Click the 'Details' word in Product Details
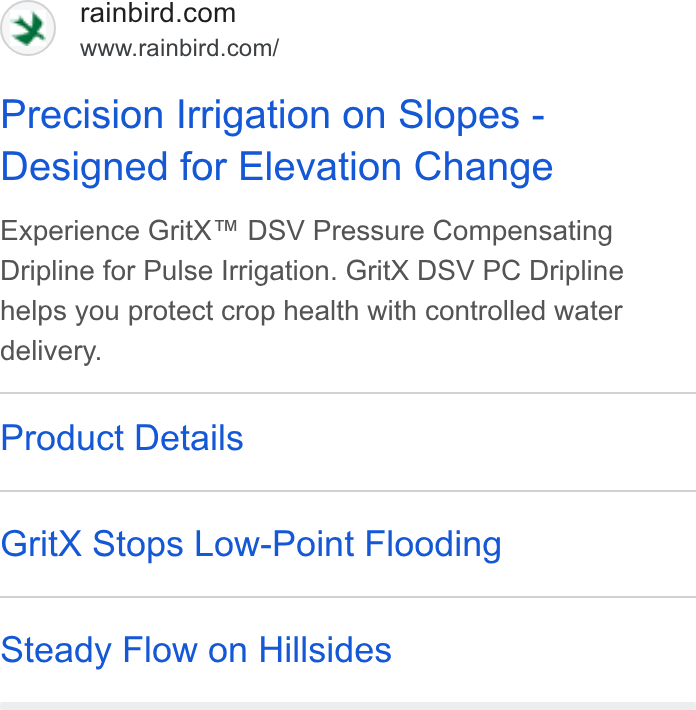 (189, 438)
